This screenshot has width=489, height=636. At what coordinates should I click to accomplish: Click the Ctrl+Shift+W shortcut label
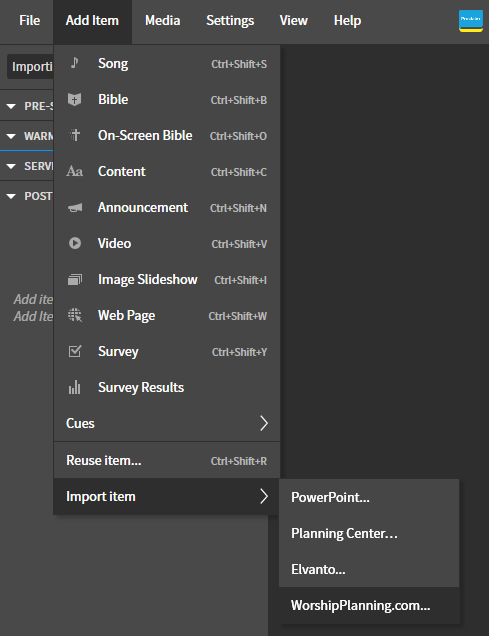[x=238, y=316]
